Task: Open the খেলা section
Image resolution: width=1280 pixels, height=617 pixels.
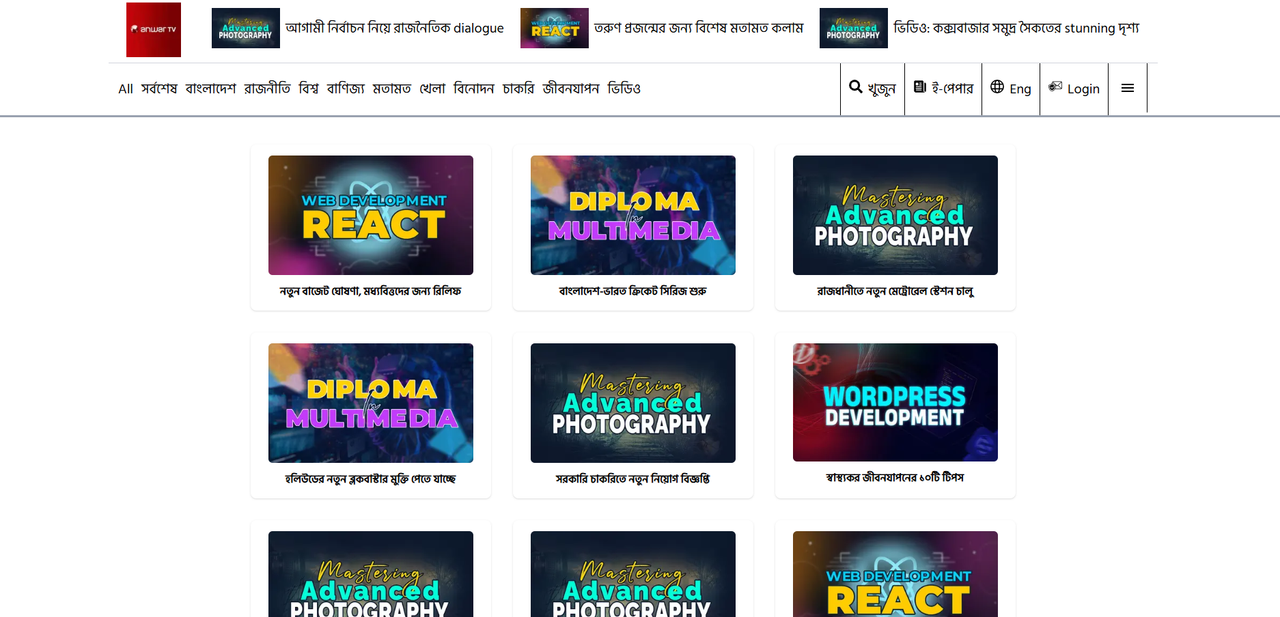Action: click(x=432, y=88)
